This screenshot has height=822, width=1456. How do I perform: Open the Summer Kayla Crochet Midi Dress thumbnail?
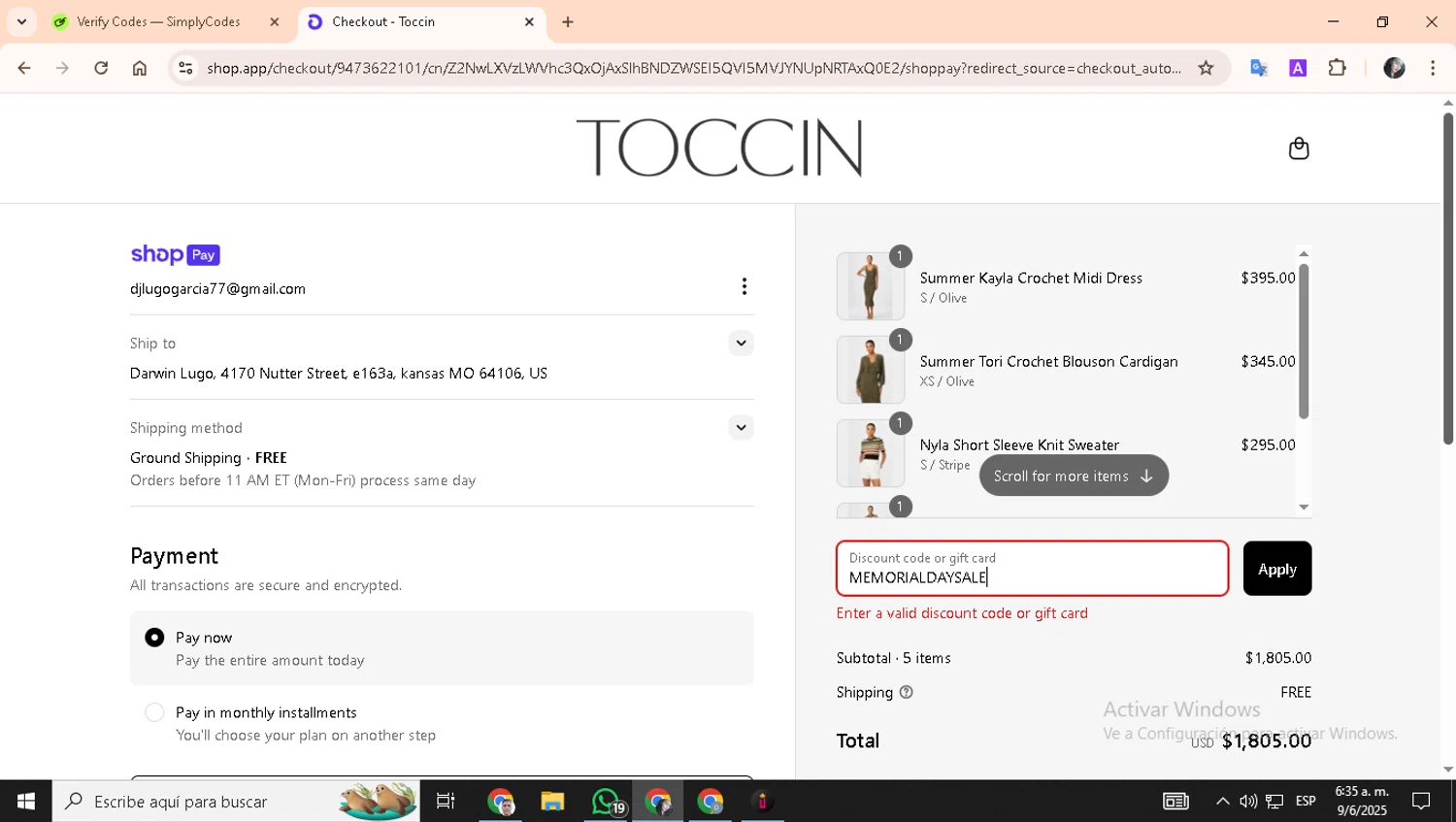tap(871, 286)
